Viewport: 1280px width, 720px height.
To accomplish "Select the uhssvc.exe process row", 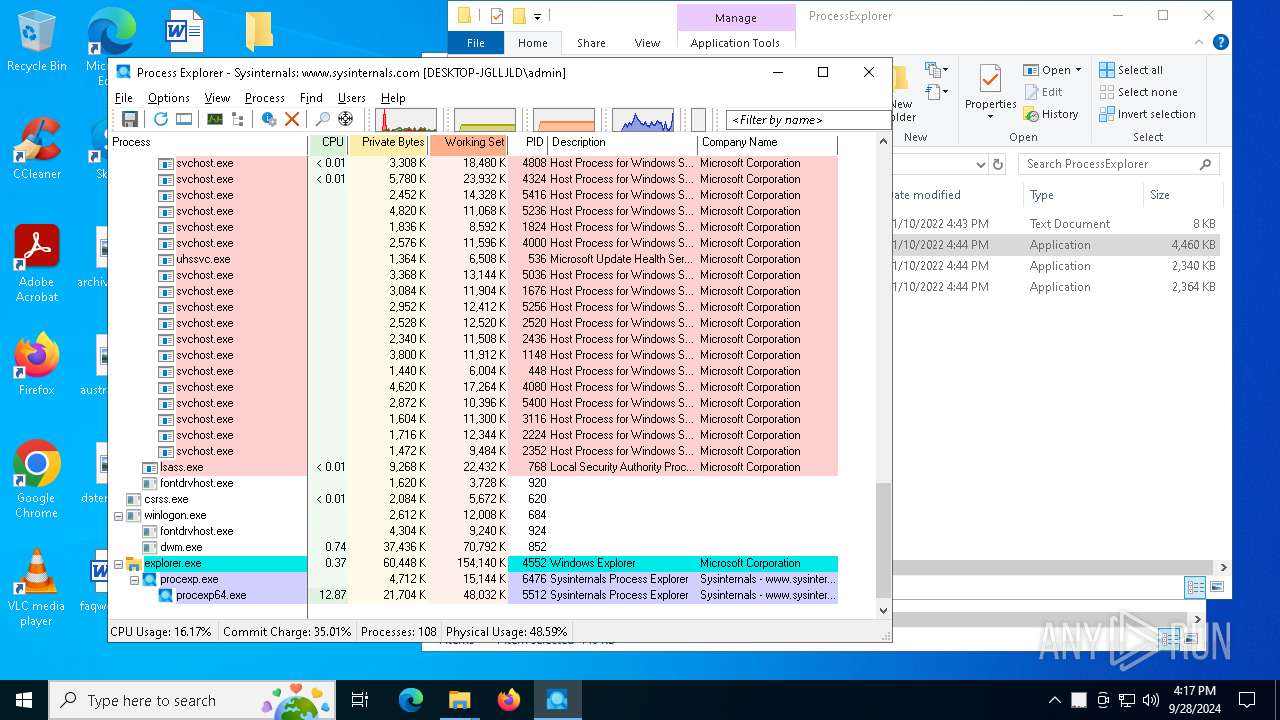I will pyautogui.click(x=473, y=259).
